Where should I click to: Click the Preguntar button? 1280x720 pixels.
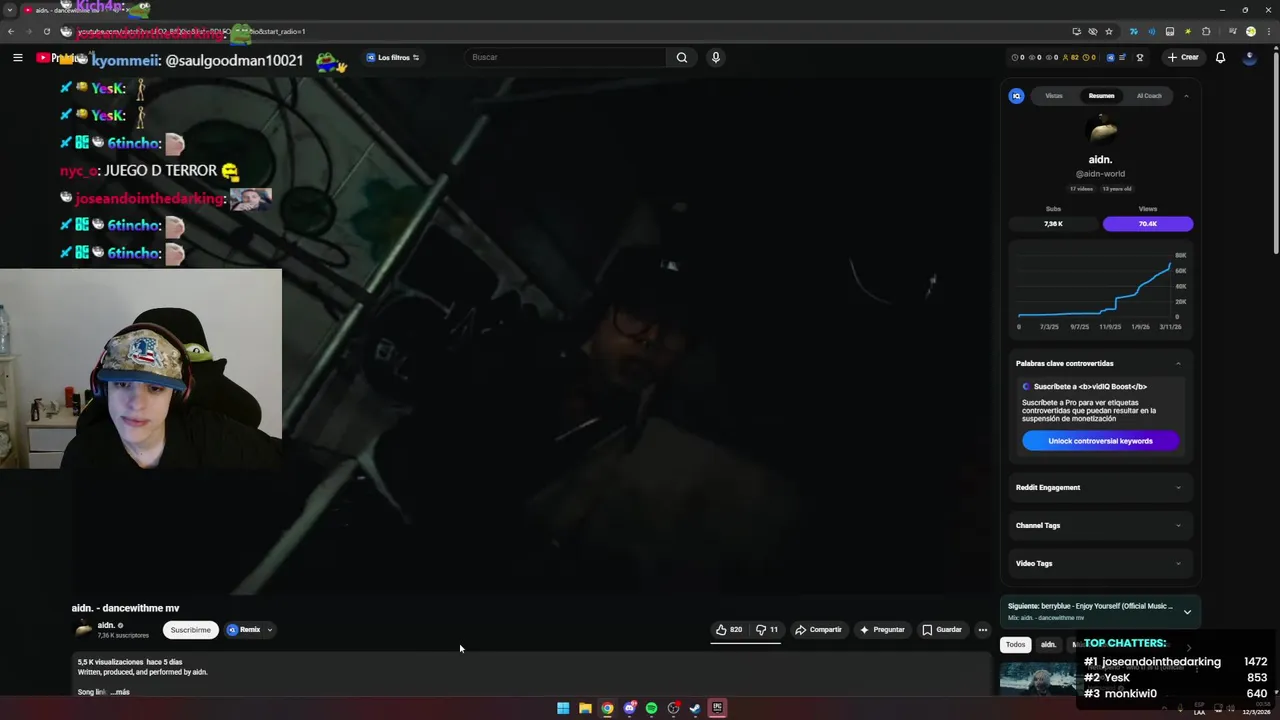(x=881, y=630)
